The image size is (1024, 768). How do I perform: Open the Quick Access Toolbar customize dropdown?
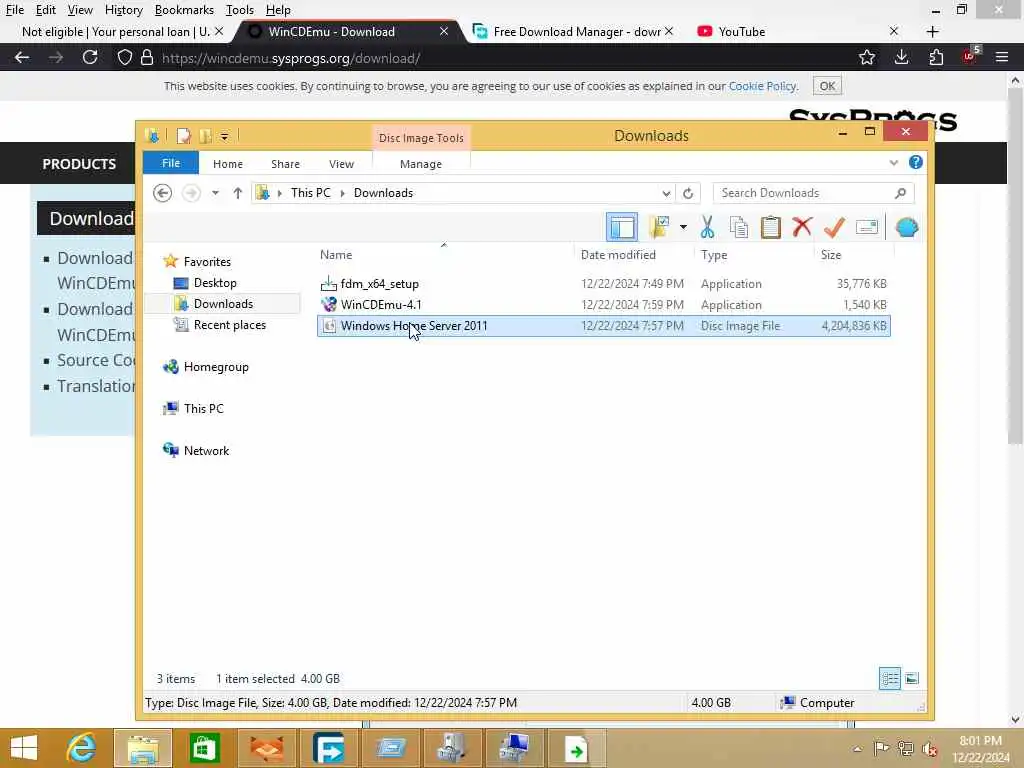point(224,136)
